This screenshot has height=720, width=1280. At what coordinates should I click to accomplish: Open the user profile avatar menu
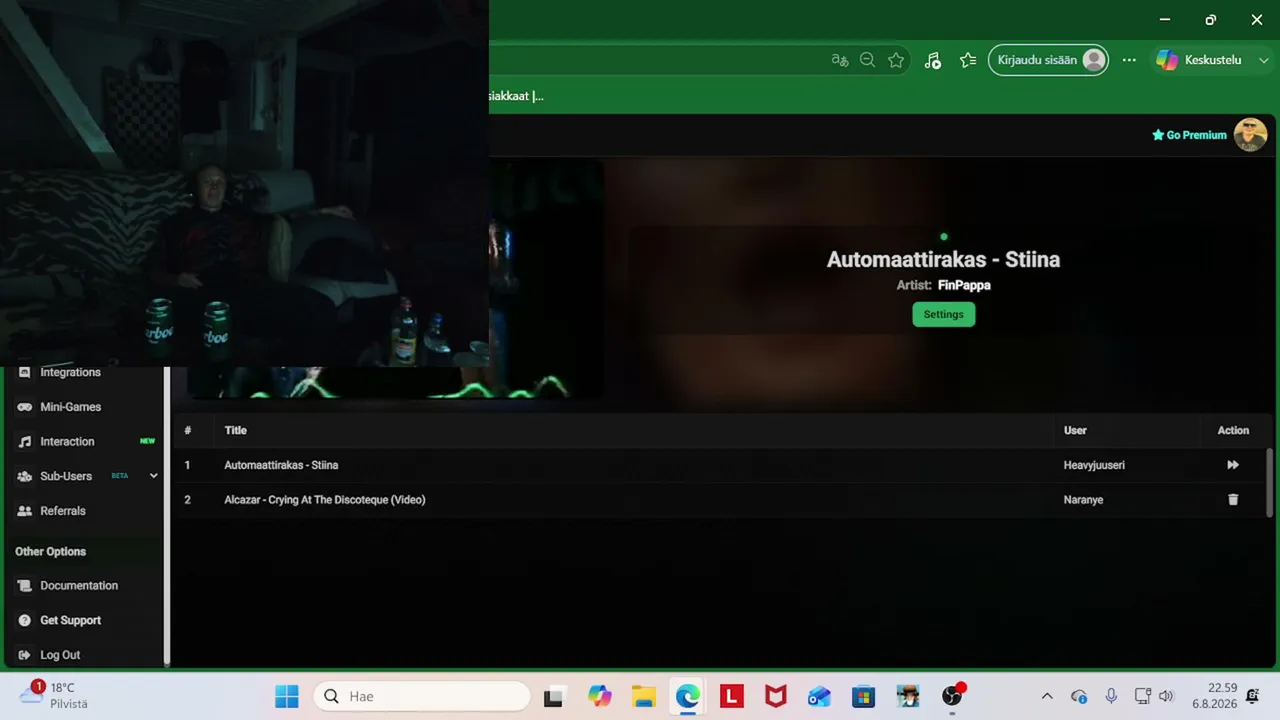1250,135
